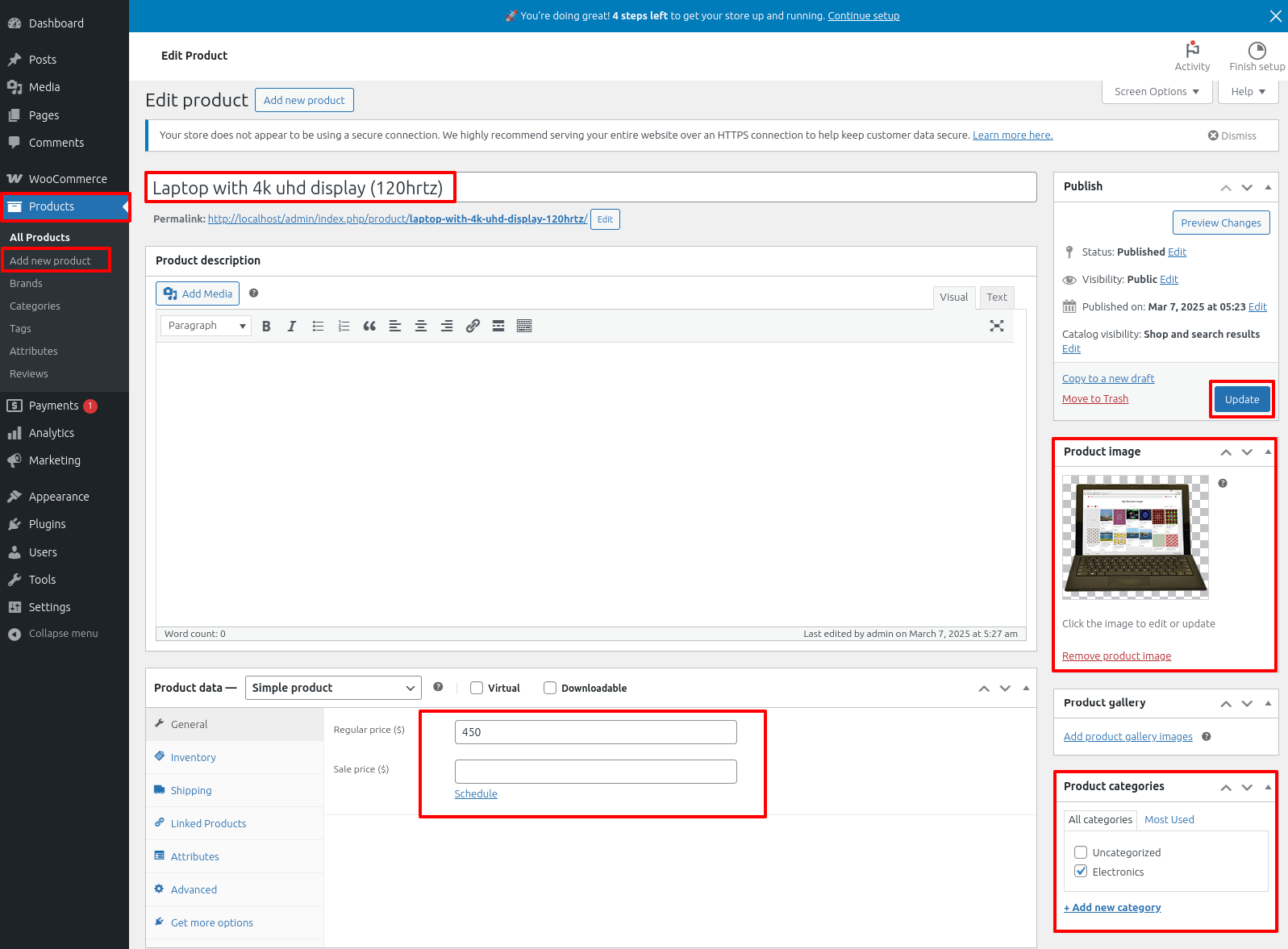This screenshot has width=1288, height=949.
Task: Center-align text in editor
Action: (x=421, y=326)
